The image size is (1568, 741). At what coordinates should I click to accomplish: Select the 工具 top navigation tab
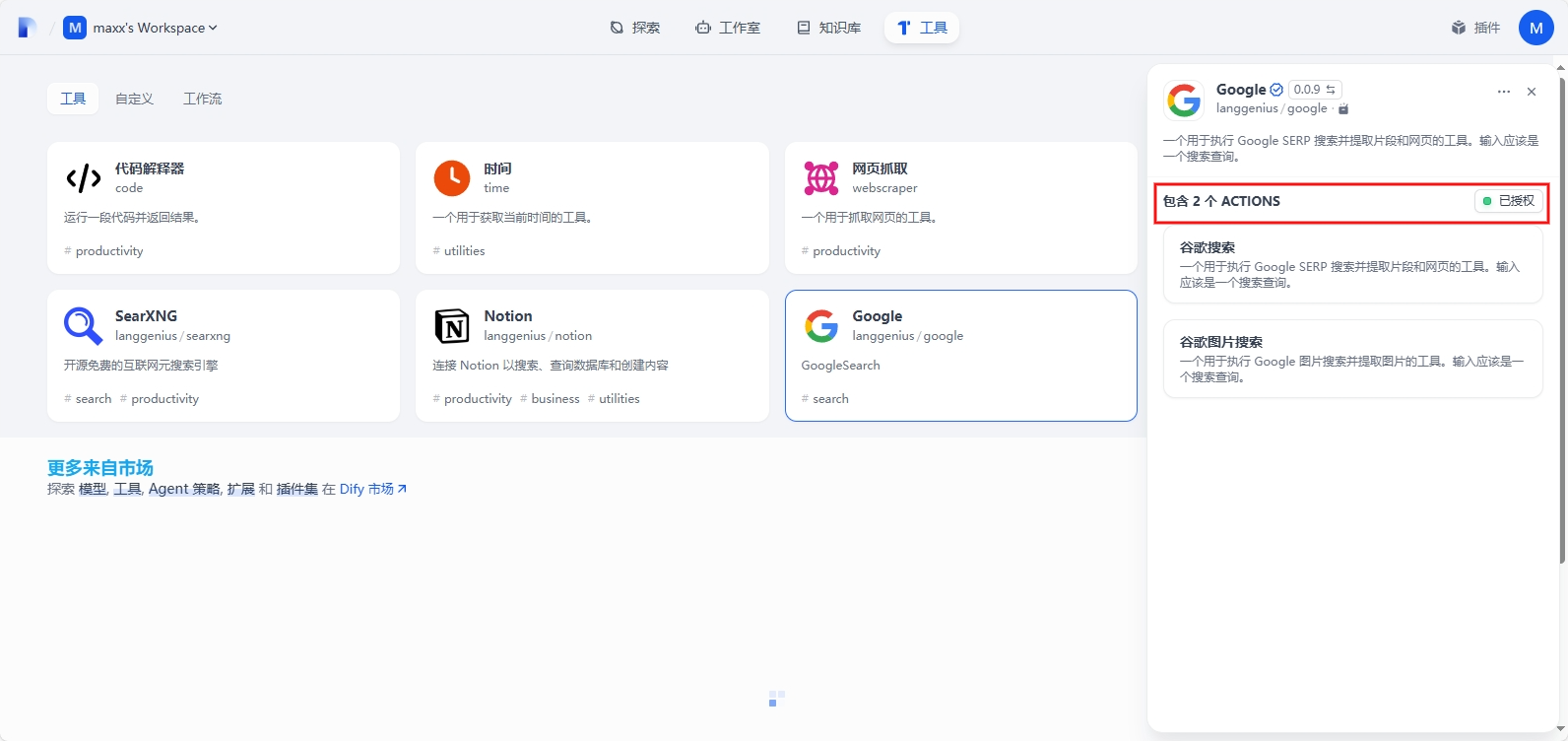click(922, 28)
